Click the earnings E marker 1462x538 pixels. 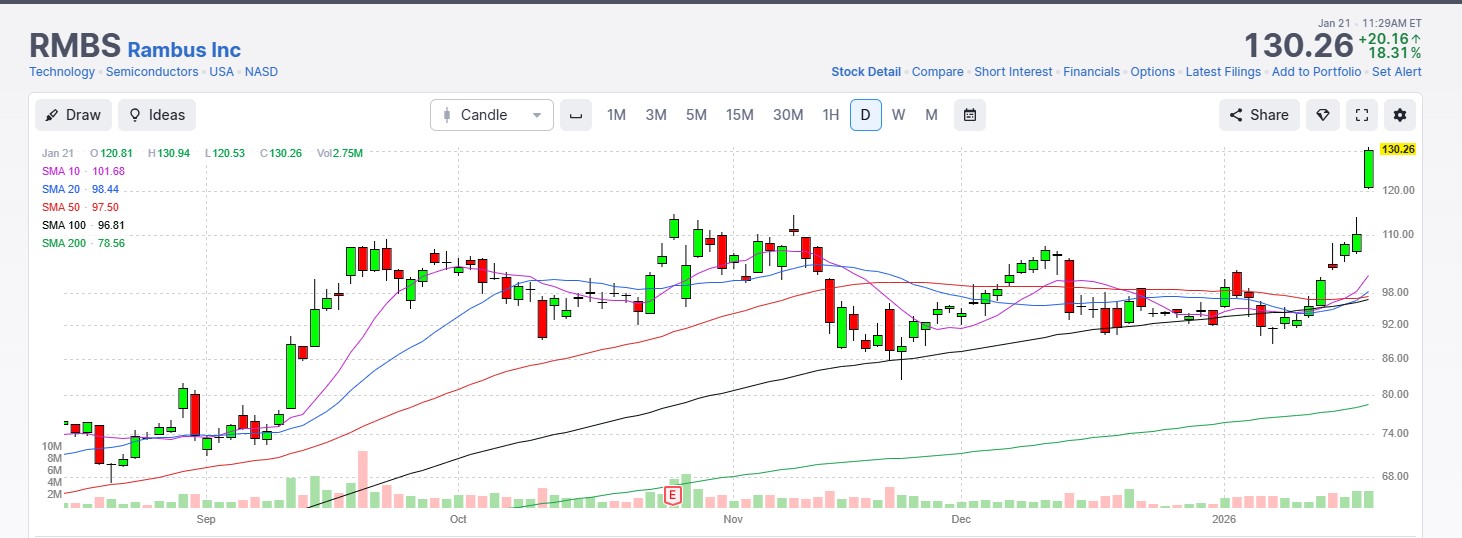[673, 494]
